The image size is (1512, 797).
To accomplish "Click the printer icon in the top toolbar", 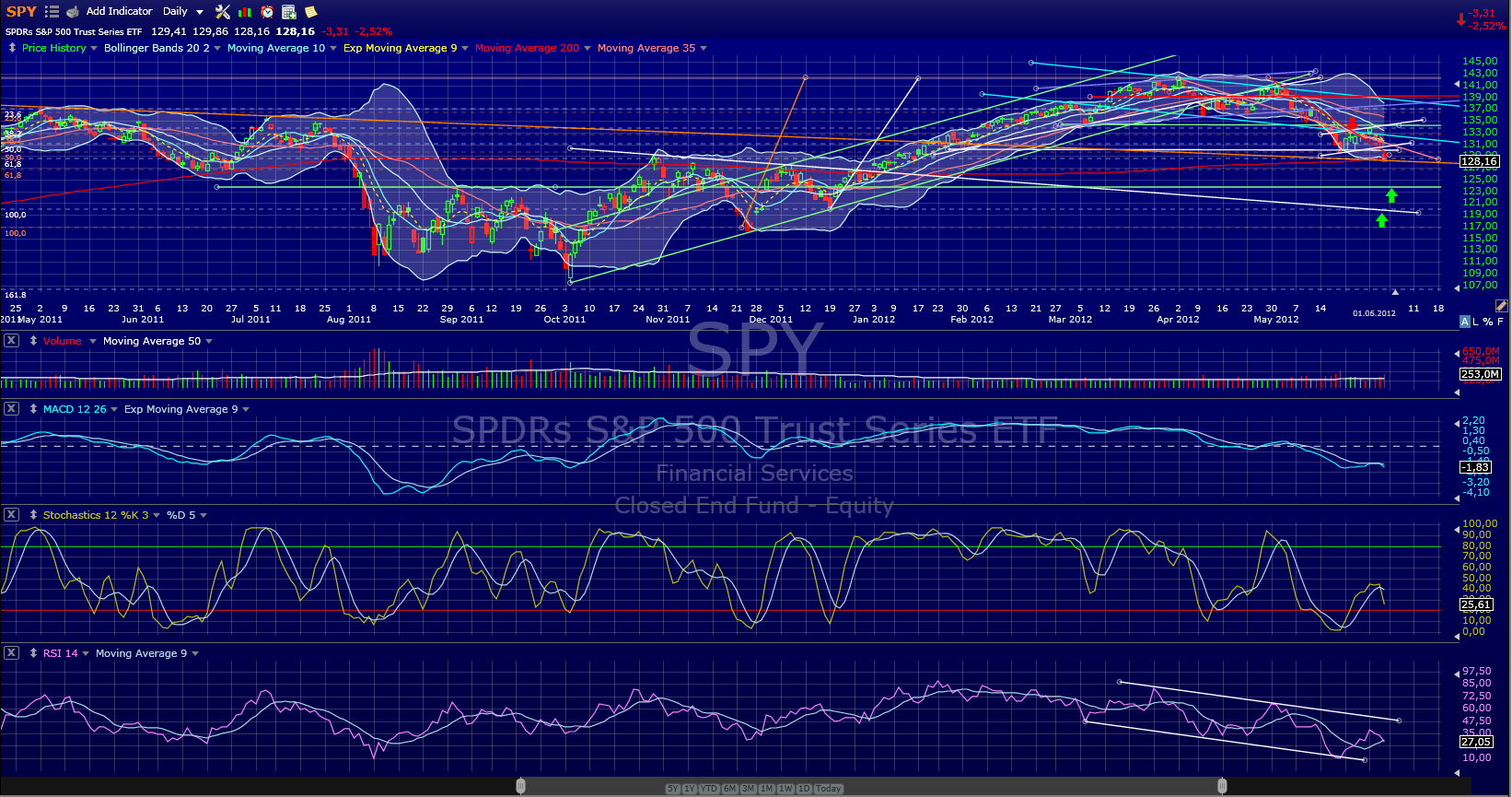I will pyautogui.click(x=73, y=12).
